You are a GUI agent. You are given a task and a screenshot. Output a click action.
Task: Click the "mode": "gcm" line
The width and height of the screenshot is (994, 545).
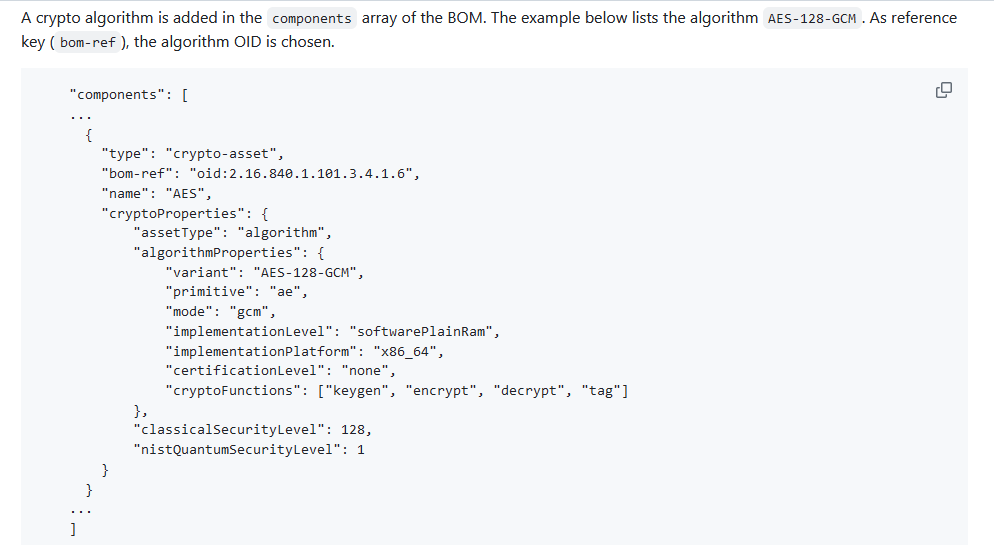click(221, 312)
